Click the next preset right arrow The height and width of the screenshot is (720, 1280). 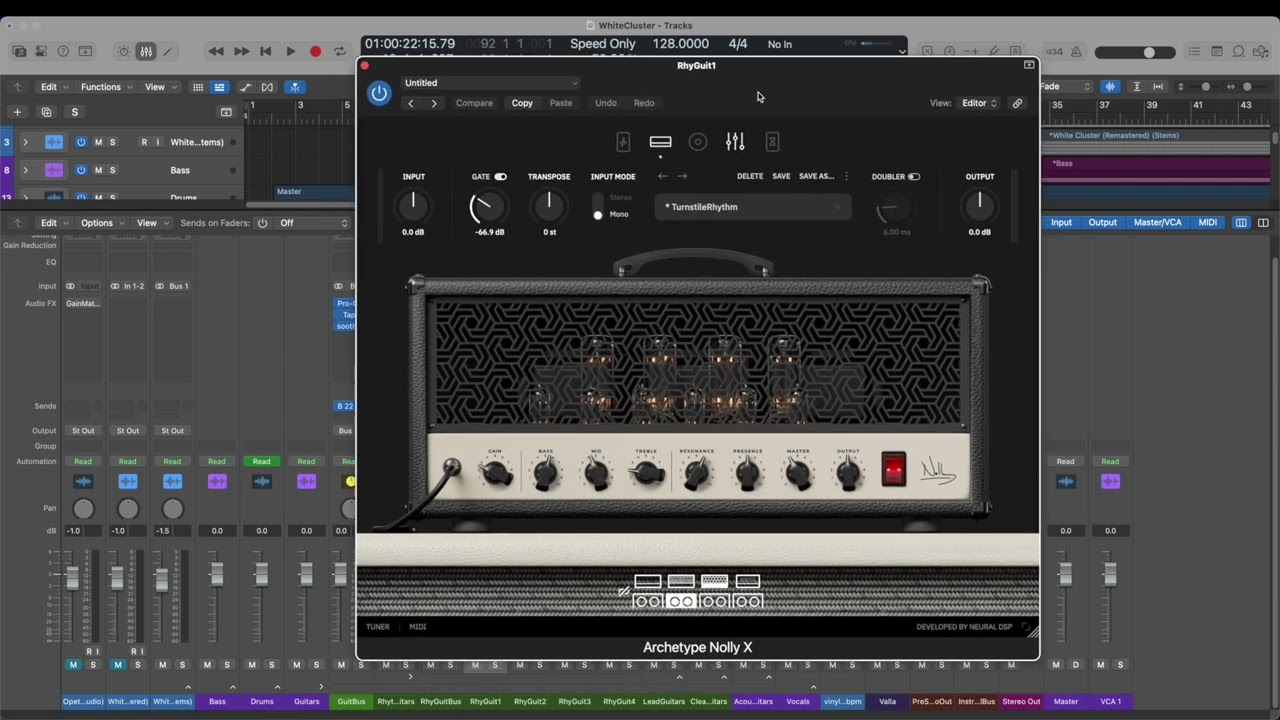tap(683, 176)
